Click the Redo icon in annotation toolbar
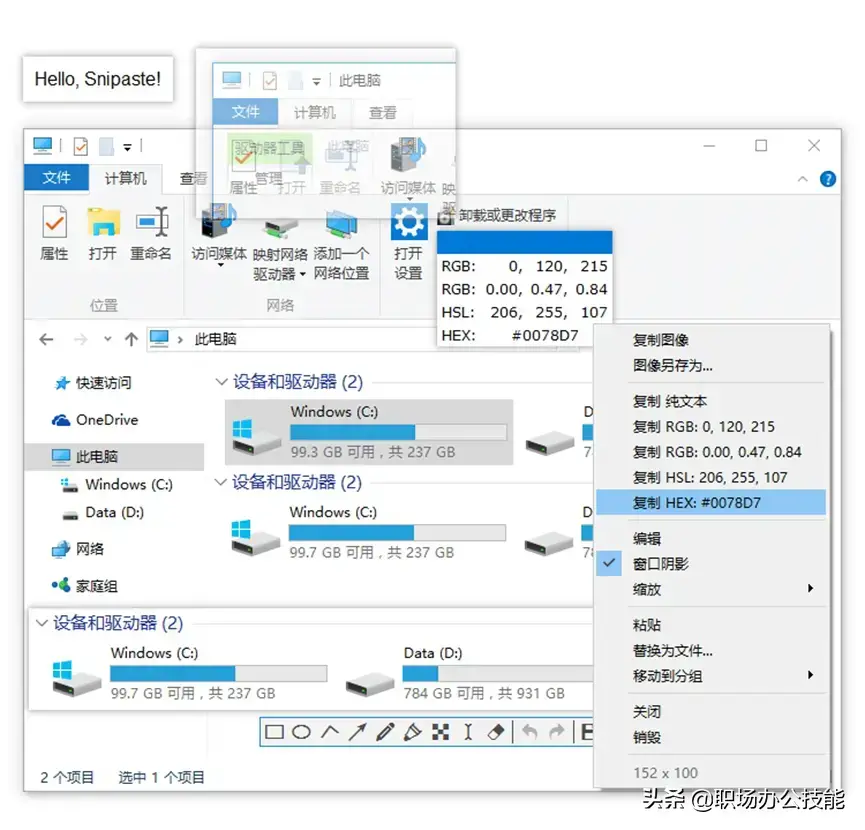This screenshot has height=830, width=865. pyautogui.click(x=555, y=732)
